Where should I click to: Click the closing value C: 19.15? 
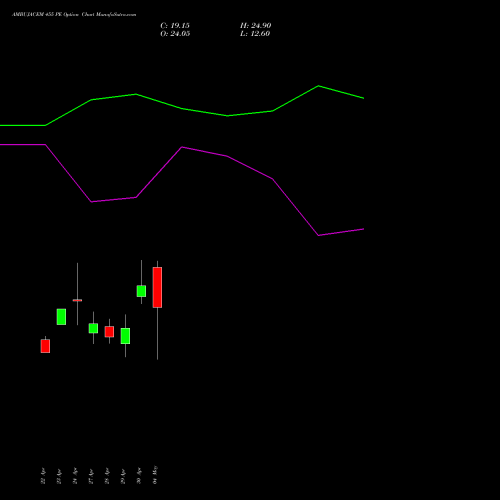(175, 26)
